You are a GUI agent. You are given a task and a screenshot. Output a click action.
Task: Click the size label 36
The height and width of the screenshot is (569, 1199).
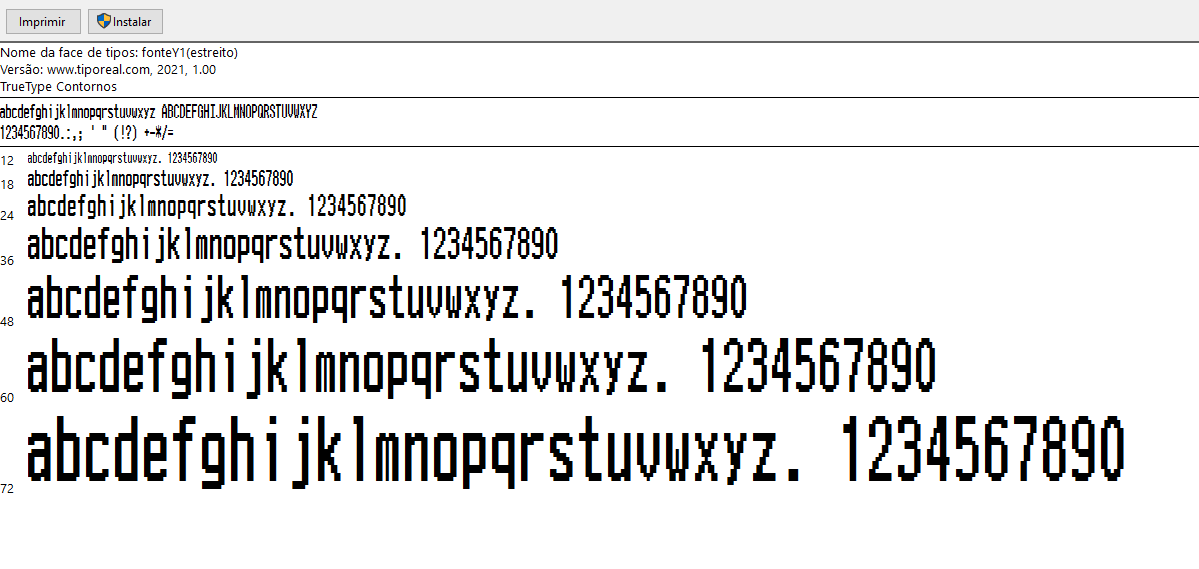7,261
